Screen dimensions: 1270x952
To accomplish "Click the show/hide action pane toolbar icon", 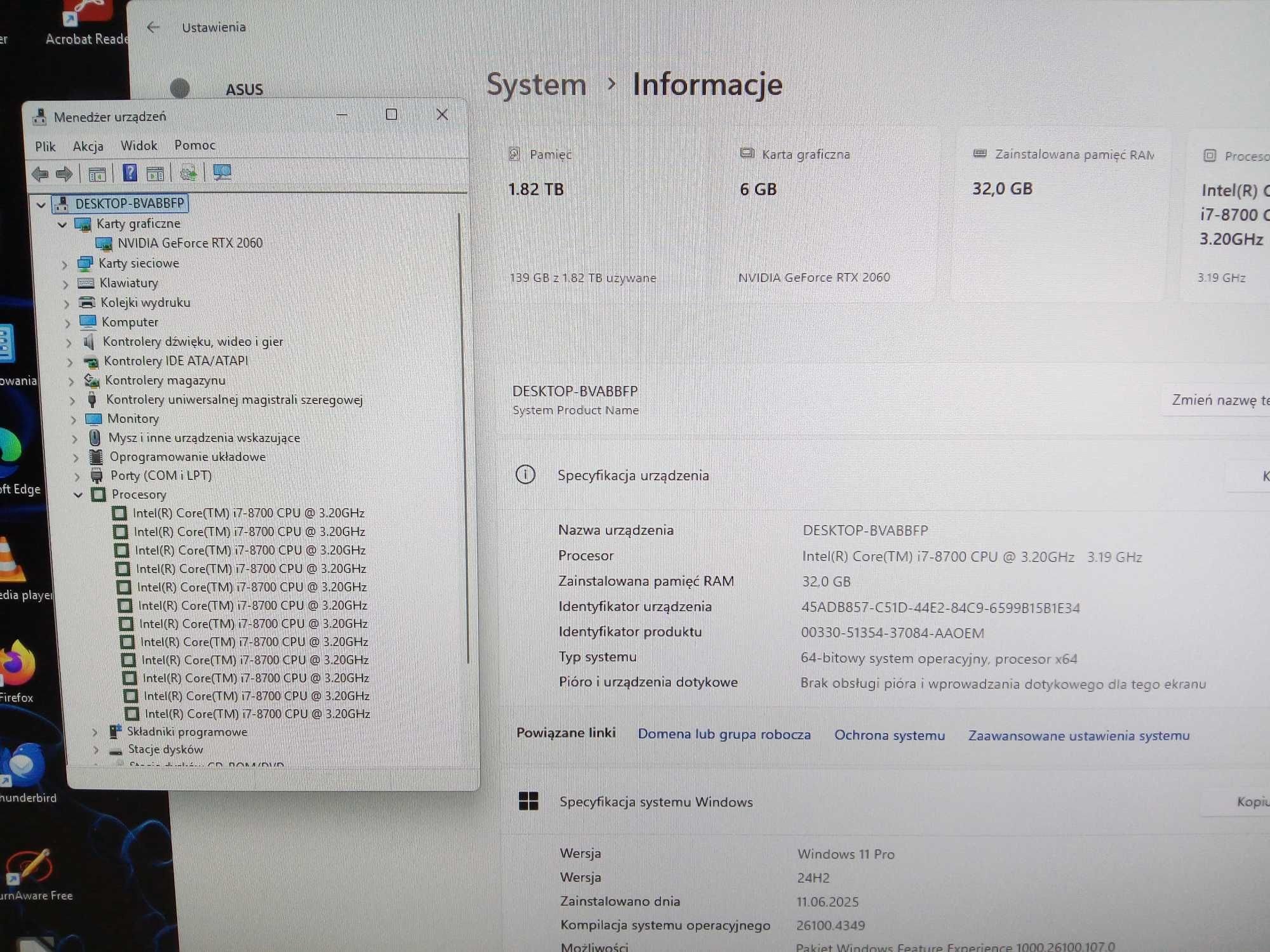I will (x=155, y=173).
